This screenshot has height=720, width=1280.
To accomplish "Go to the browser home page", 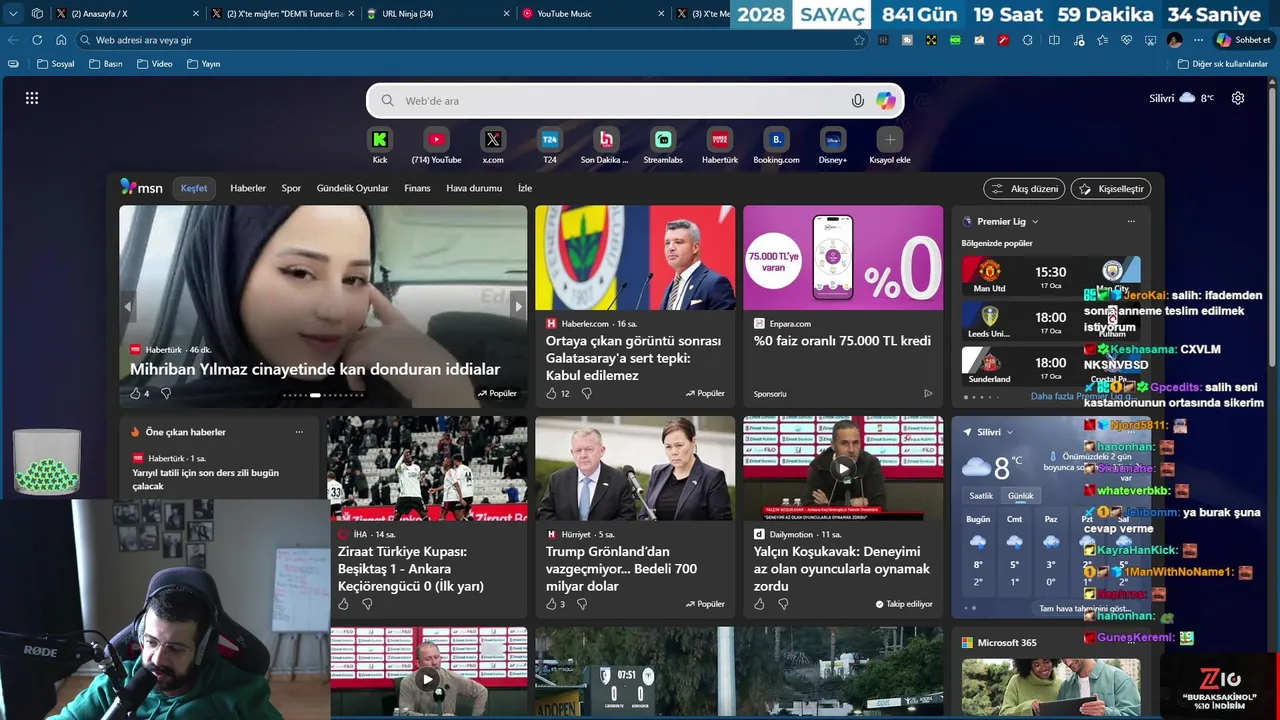I will point(61,40).
